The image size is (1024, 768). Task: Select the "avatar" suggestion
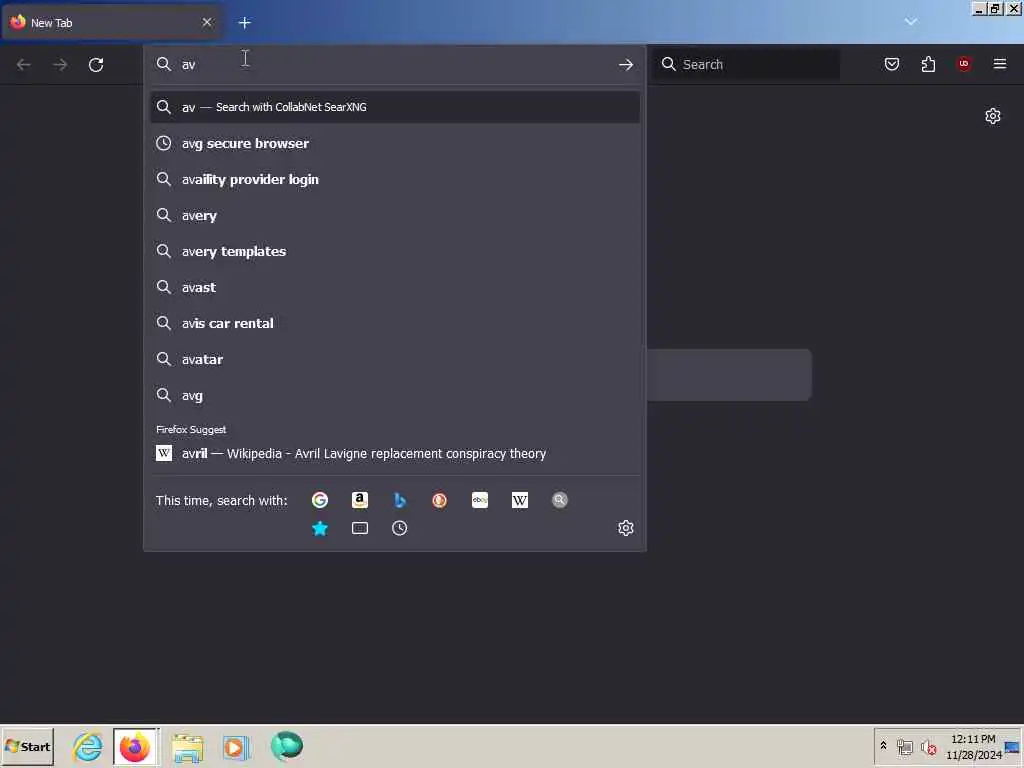click(394, 359)
